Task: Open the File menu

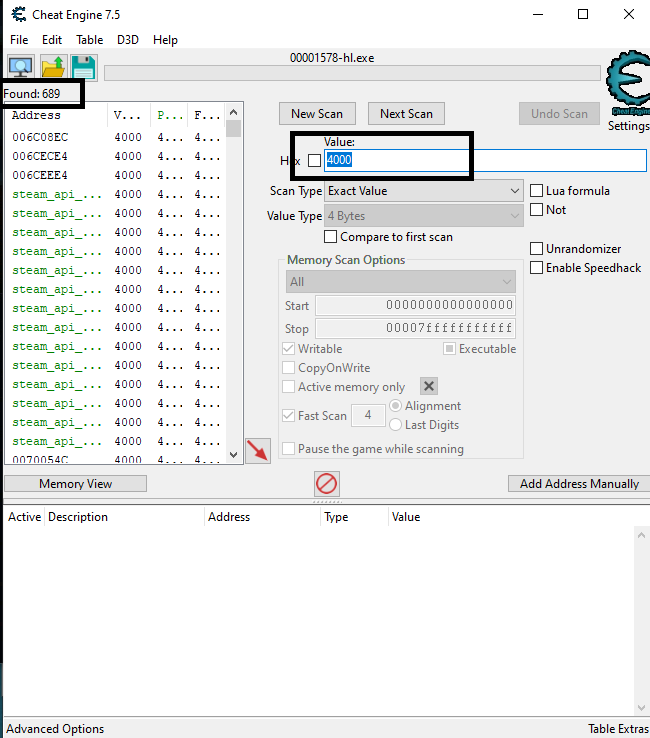Action: [x=19, y=40]
